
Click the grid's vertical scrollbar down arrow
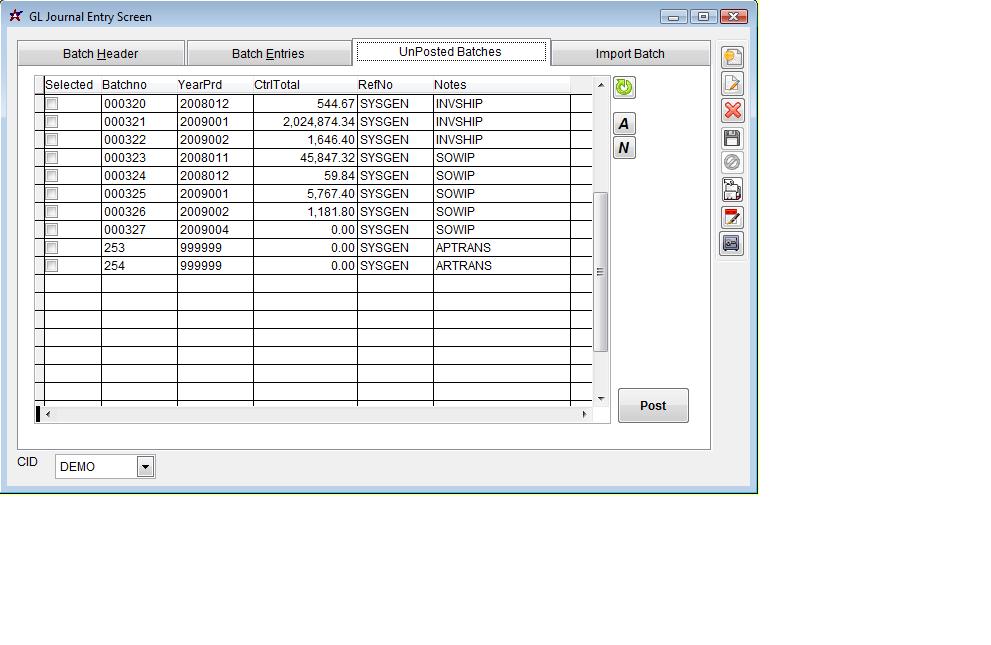[601, 398]
